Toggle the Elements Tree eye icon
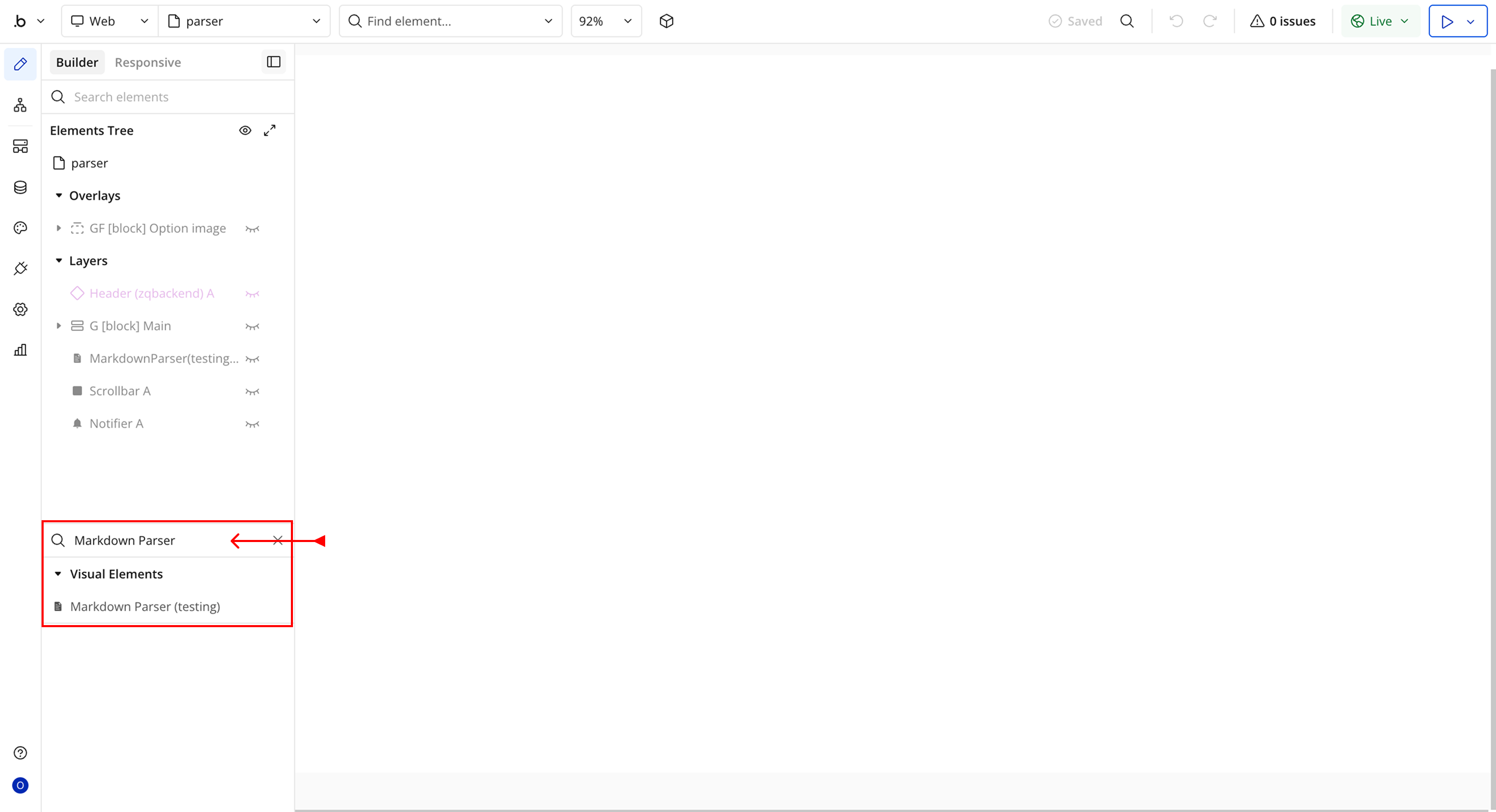Viewport: 1496px width, 812px height. pyautogui.click(x=245, y=131)
